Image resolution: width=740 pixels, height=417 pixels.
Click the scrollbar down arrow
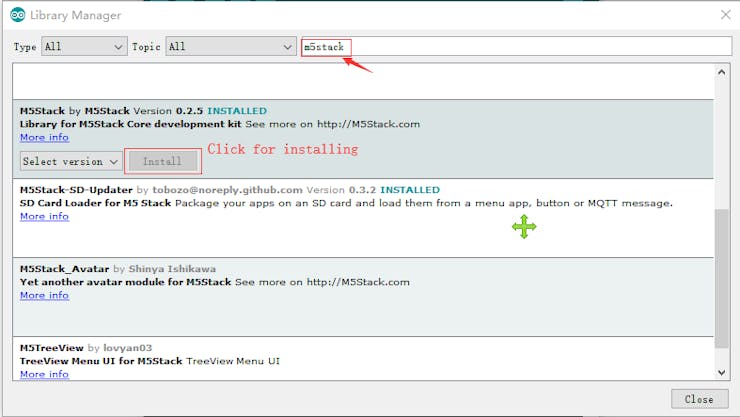coord(721,372)
